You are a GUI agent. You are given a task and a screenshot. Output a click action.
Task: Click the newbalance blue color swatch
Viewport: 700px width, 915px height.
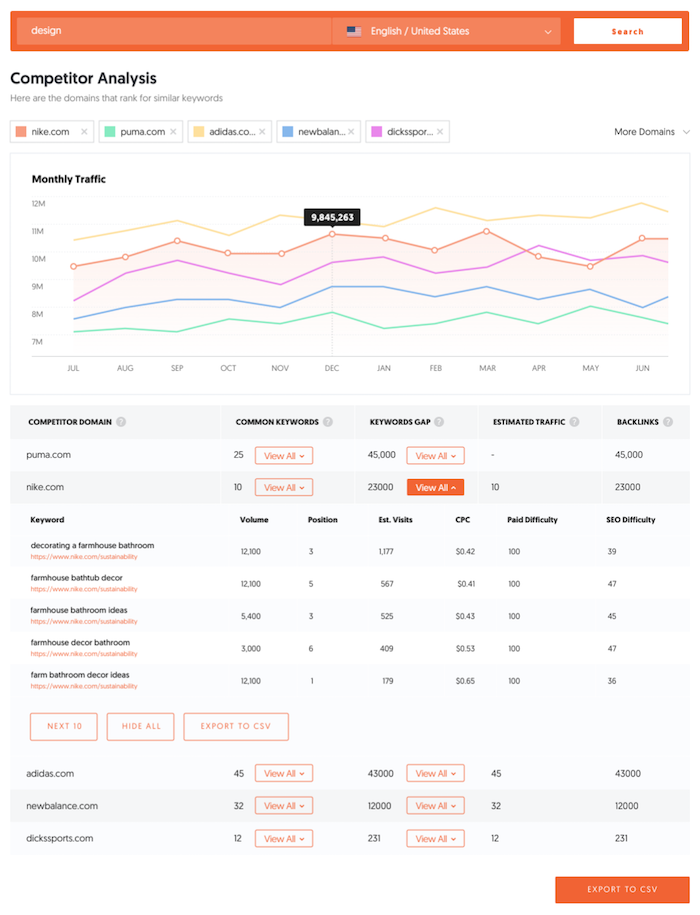coord(288,132)
